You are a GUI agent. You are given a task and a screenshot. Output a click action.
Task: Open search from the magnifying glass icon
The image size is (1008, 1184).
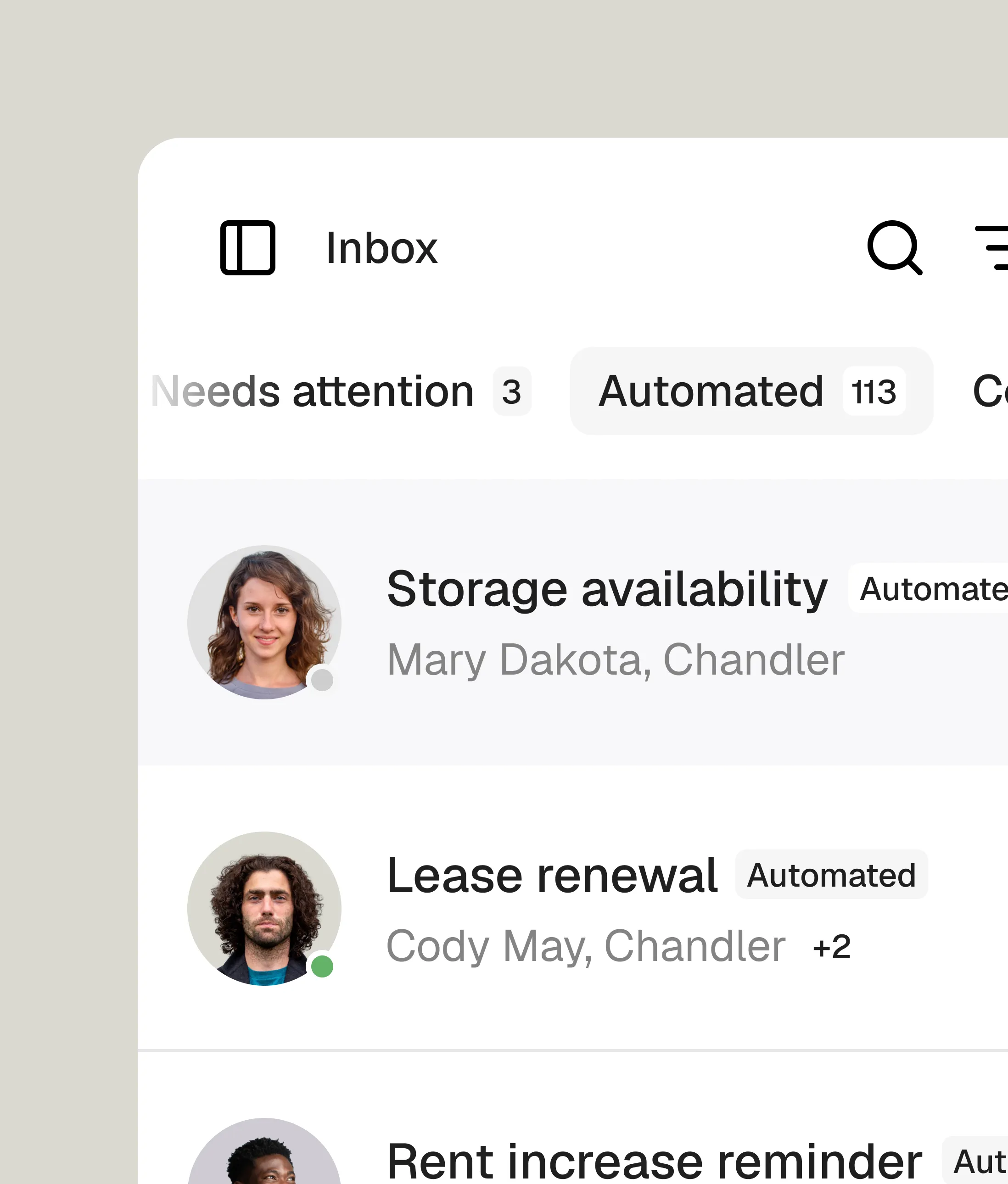(894, 248)
